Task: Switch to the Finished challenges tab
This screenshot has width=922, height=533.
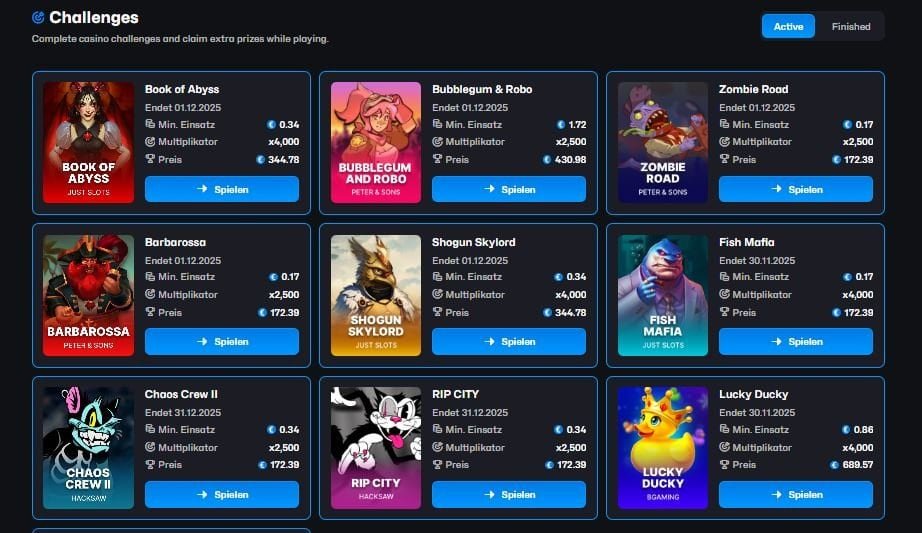Action: (850, 26)
